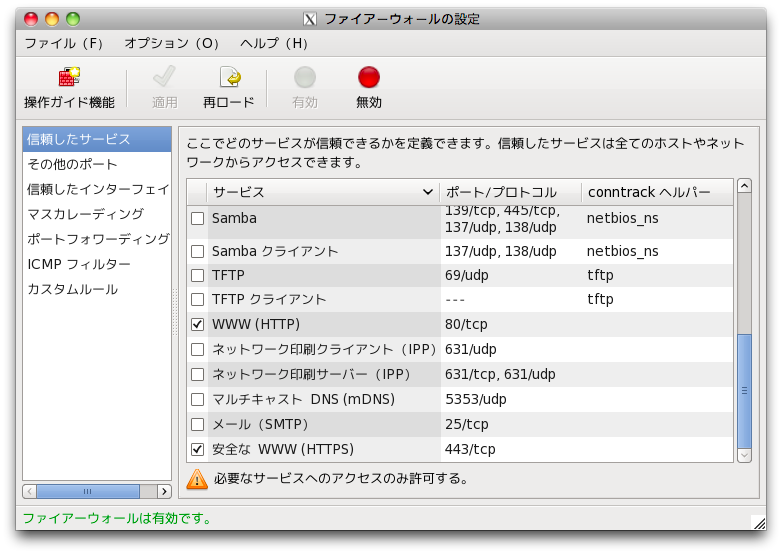The height and width of the screenshot is (554, 782).
Task: Click the greyed 適用 apply checkmark icon
Action: click(164, 78)
